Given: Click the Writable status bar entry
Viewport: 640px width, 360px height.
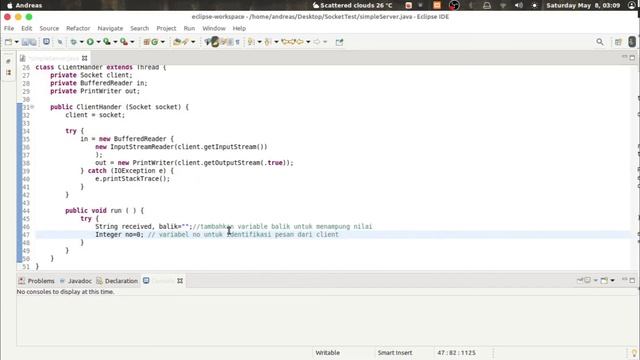Looking at the screenshot, I should 328,353.
